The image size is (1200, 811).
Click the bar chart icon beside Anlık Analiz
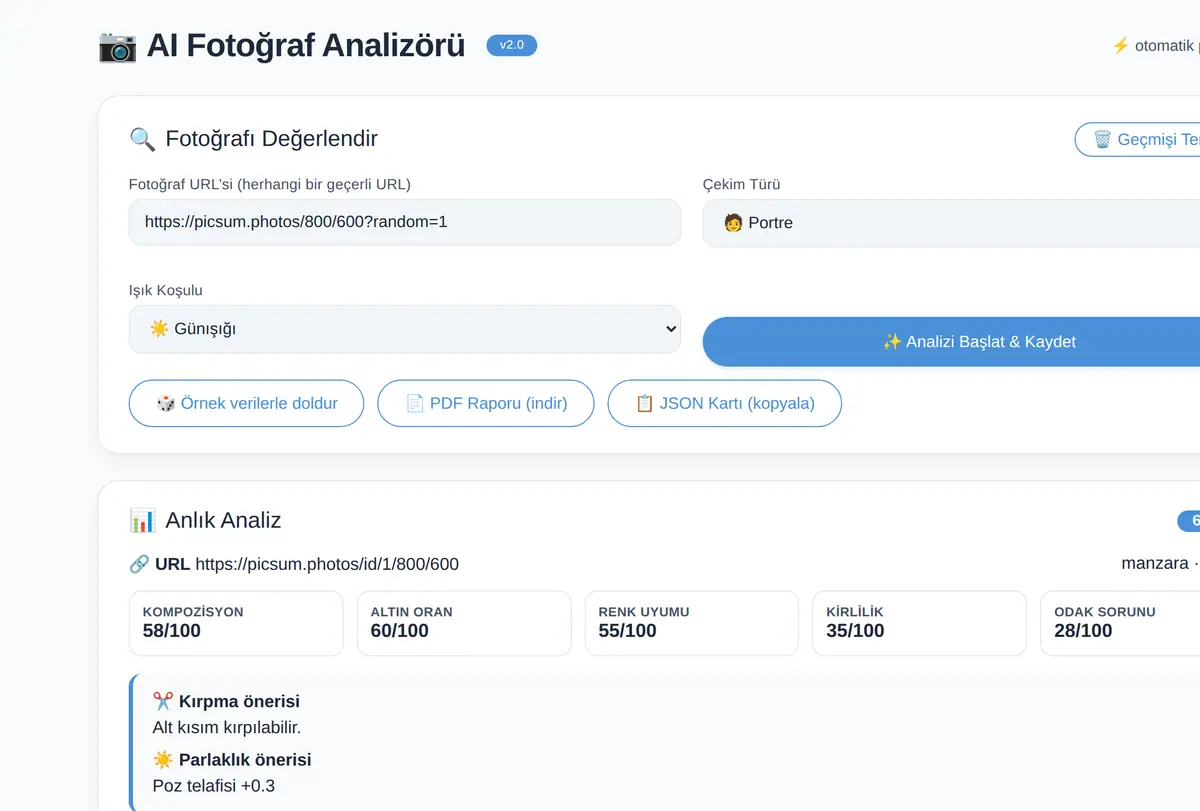click(x=142, y=520)
